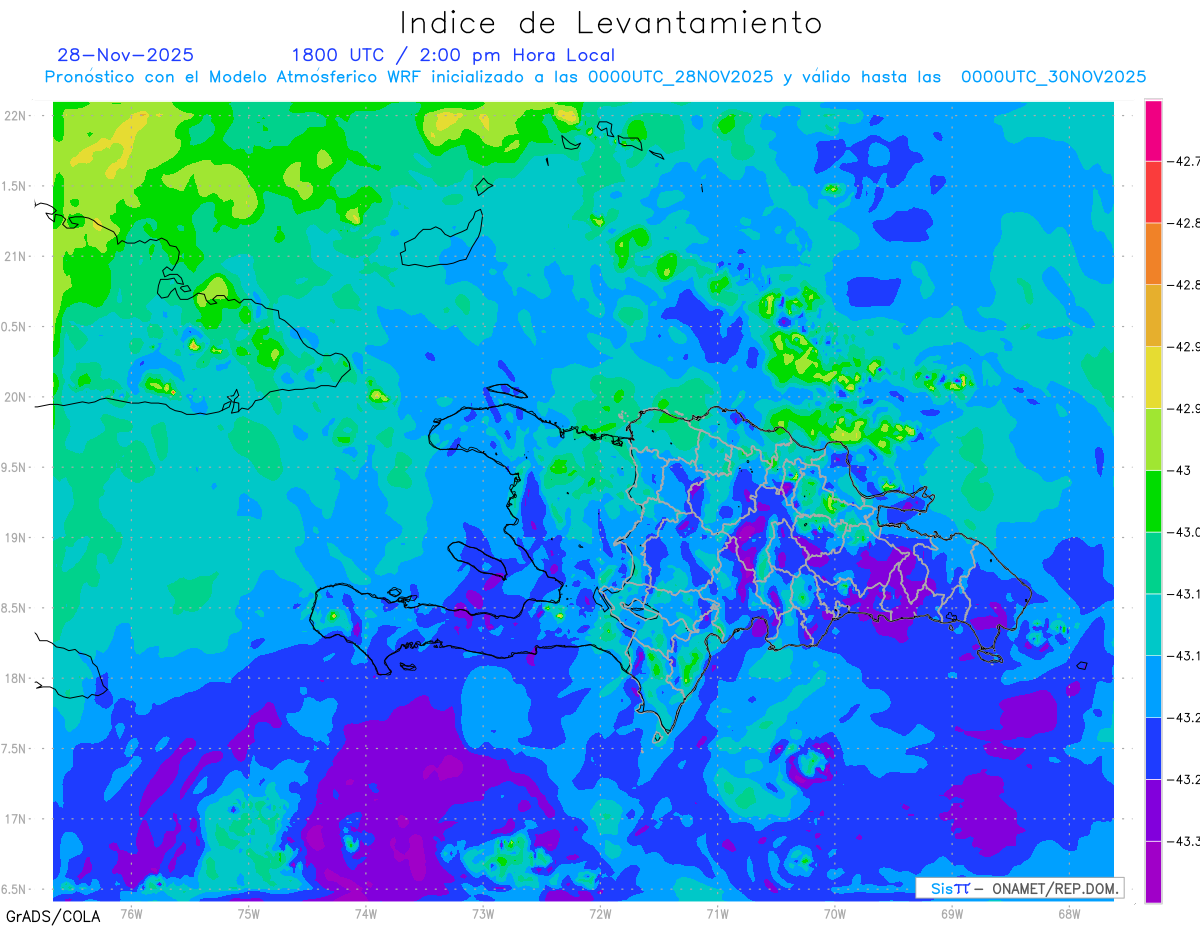Click the 70W longitude label
This screenshot has width=1200, height=927.
coord(834,912)
